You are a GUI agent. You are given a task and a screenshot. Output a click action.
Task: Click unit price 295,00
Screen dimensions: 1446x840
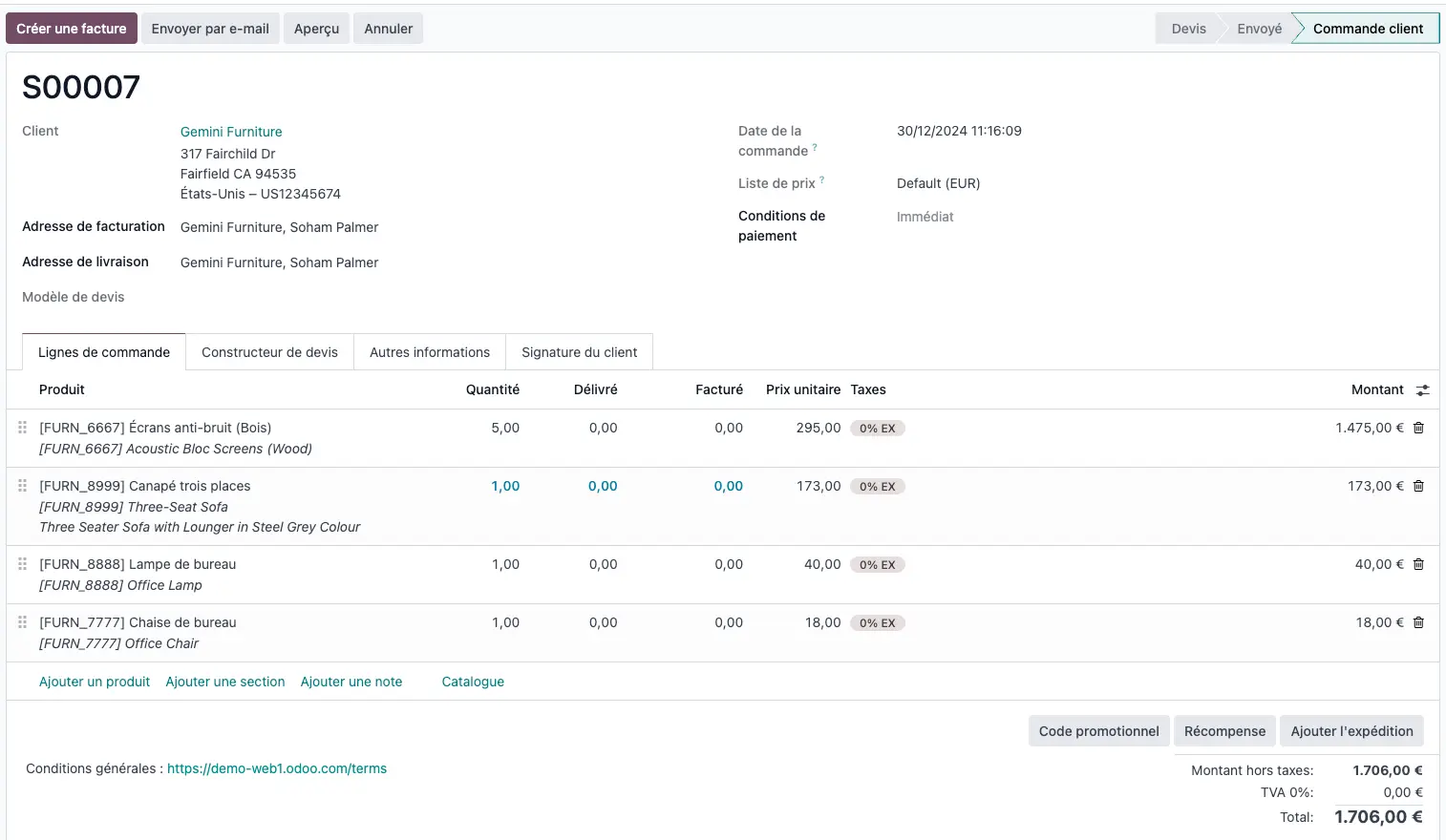819,428
